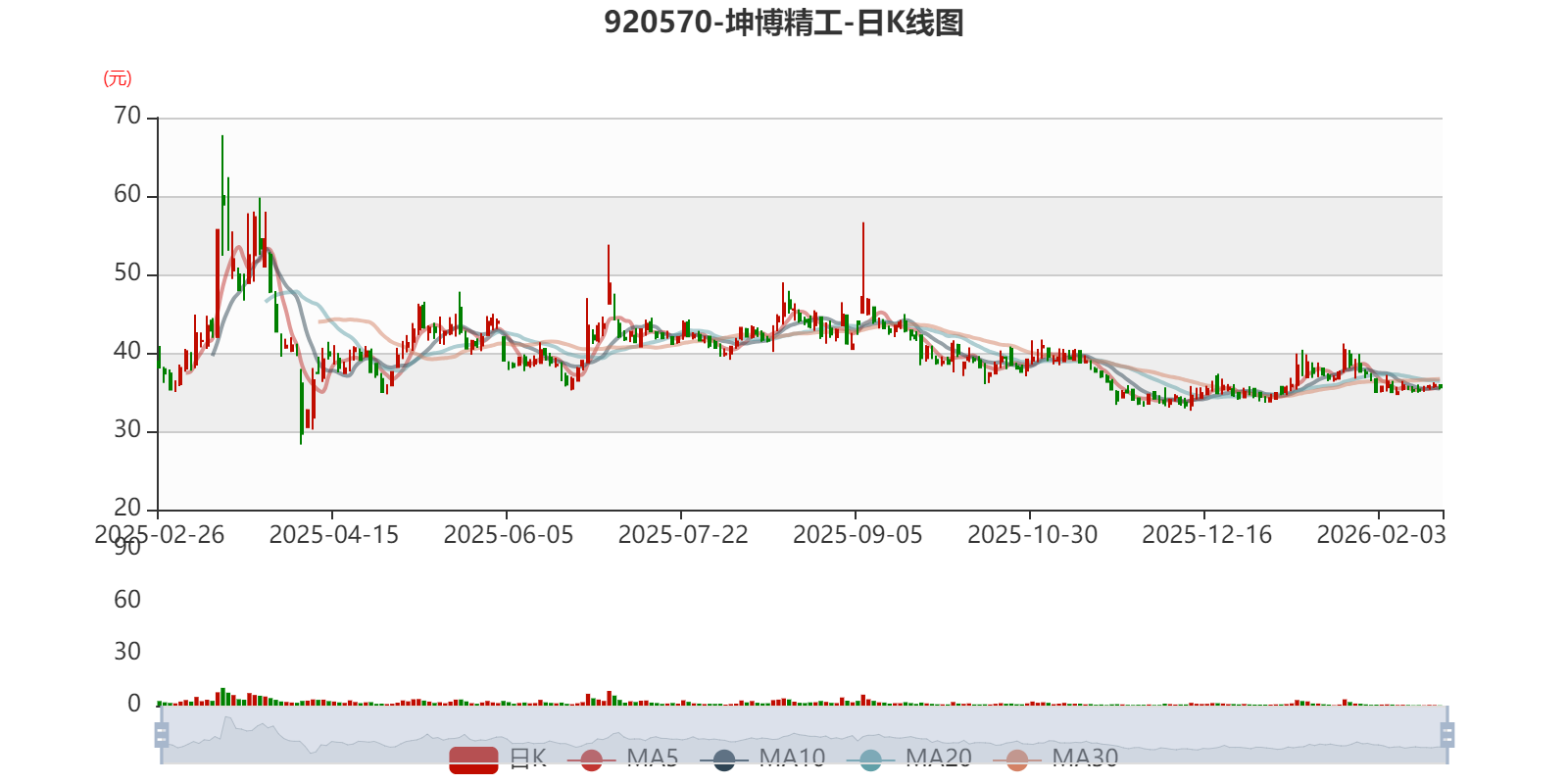Click the 2025-09-05 date label
The image size is (1568, 784).
point(857,535)
